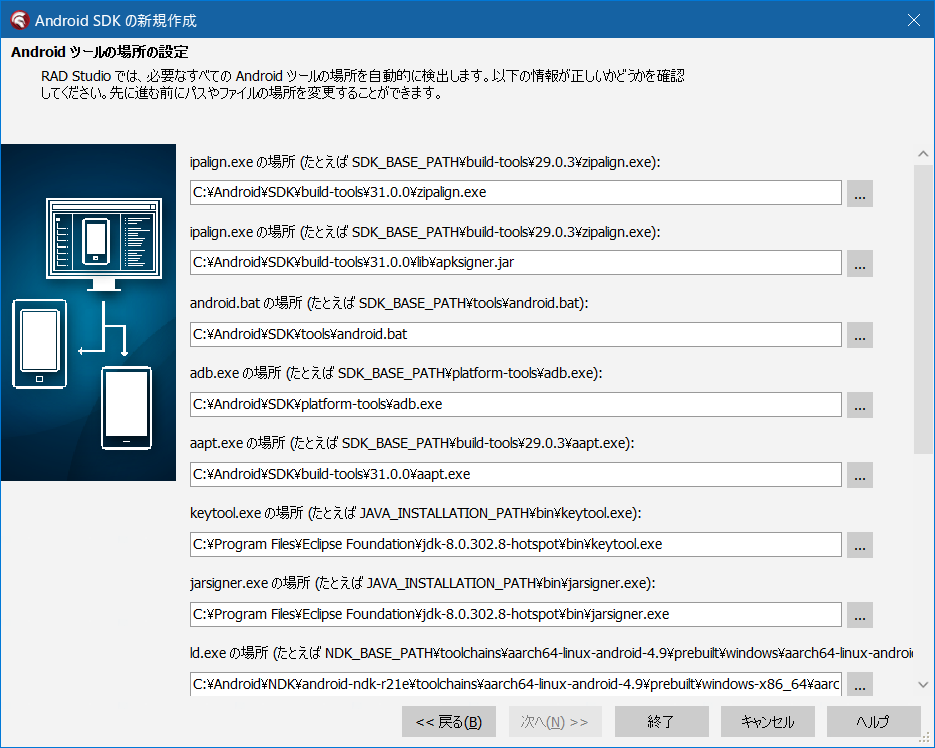Screen dimensions: 935x748
Task: Click the android.bat の場所 label
Action: tap(389, 303)
